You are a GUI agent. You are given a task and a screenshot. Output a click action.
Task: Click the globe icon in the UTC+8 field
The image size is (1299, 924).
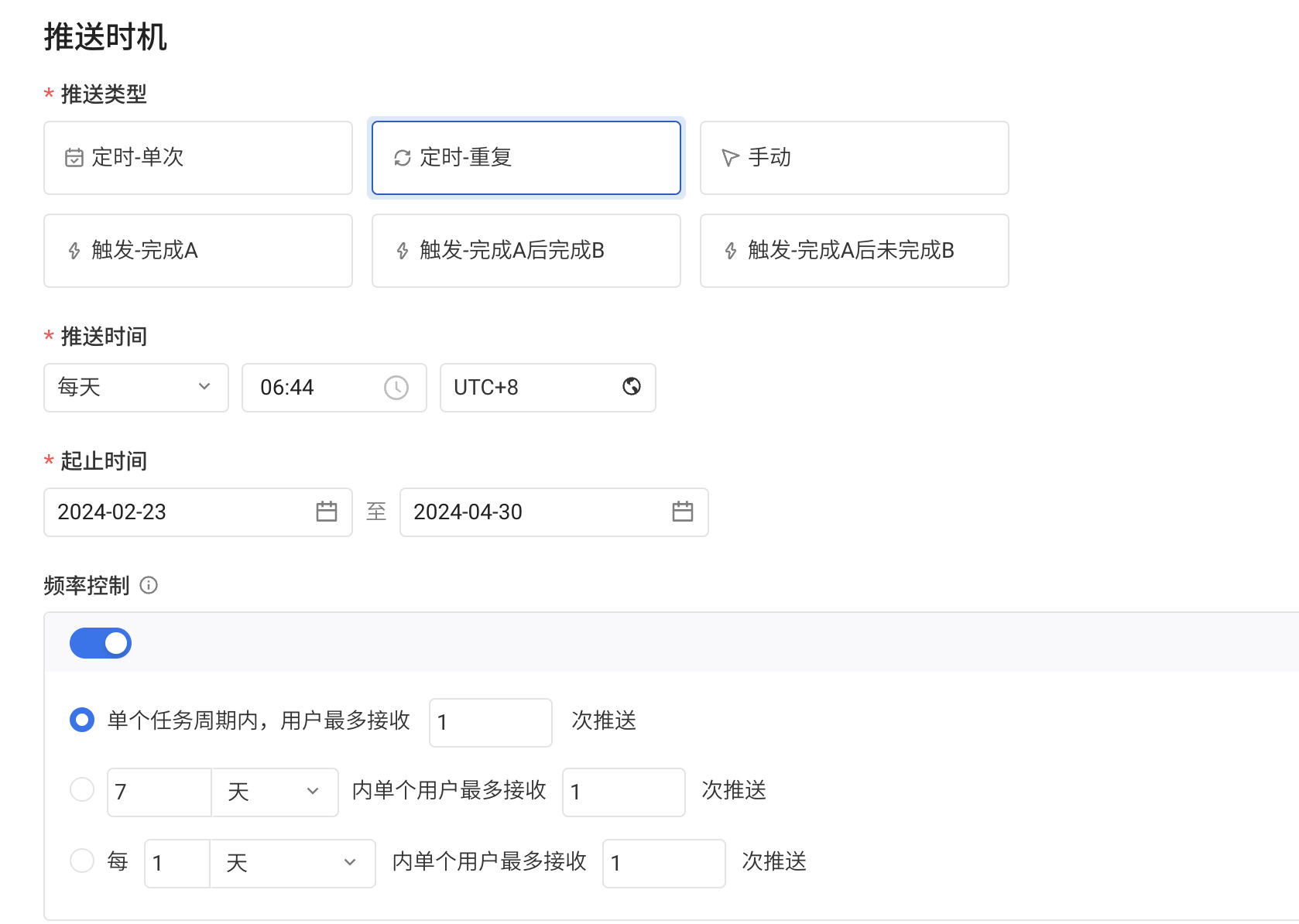coord(632,387)
